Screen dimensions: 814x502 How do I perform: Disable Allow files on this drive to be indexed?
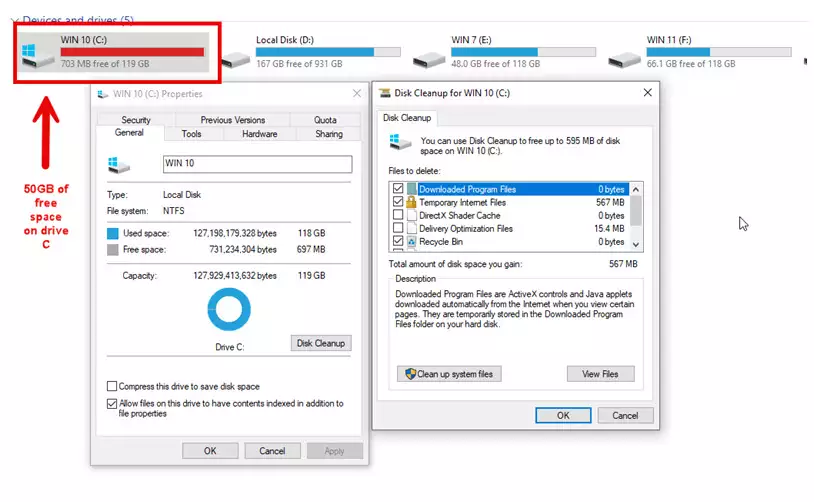112,403
